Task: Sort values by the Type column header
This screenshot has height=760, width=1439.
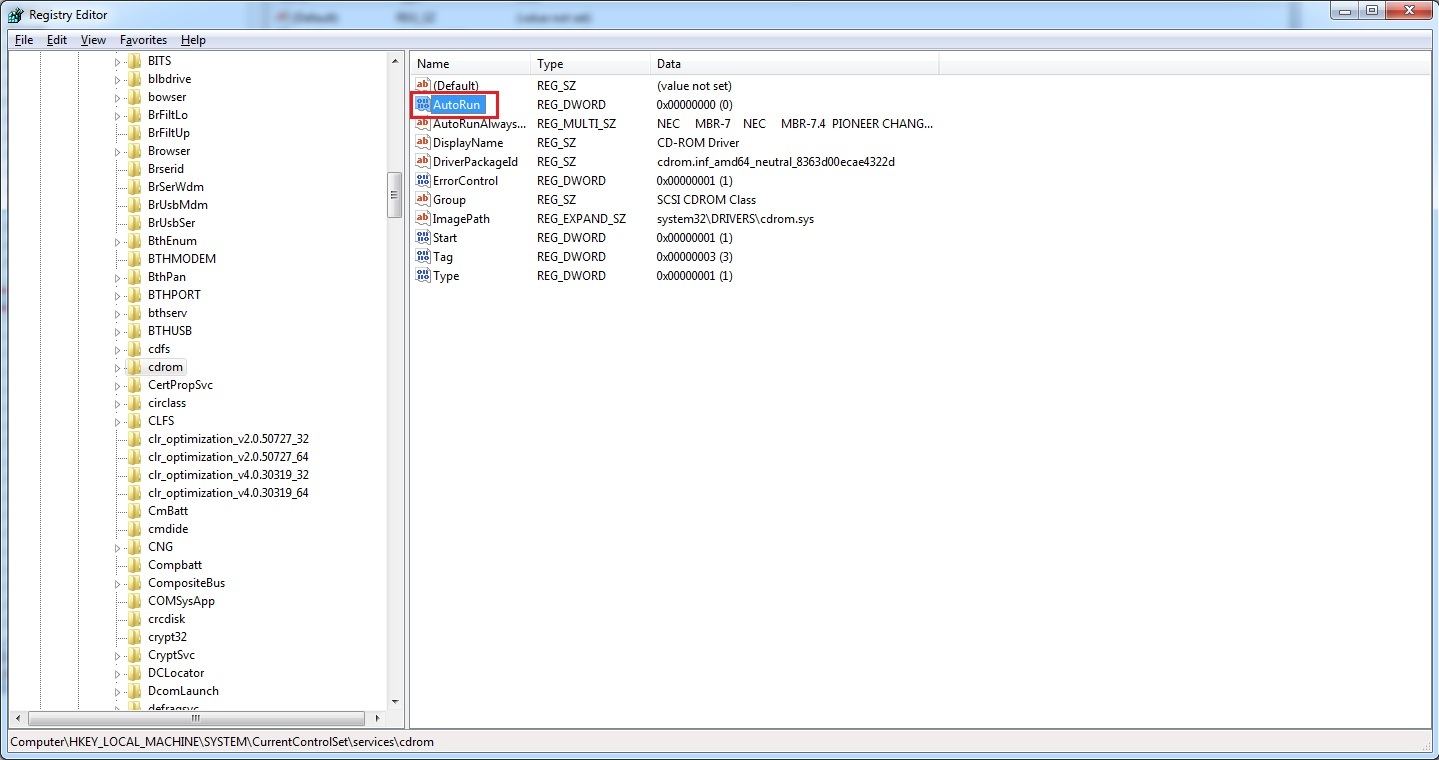Action: coord(590,64)
